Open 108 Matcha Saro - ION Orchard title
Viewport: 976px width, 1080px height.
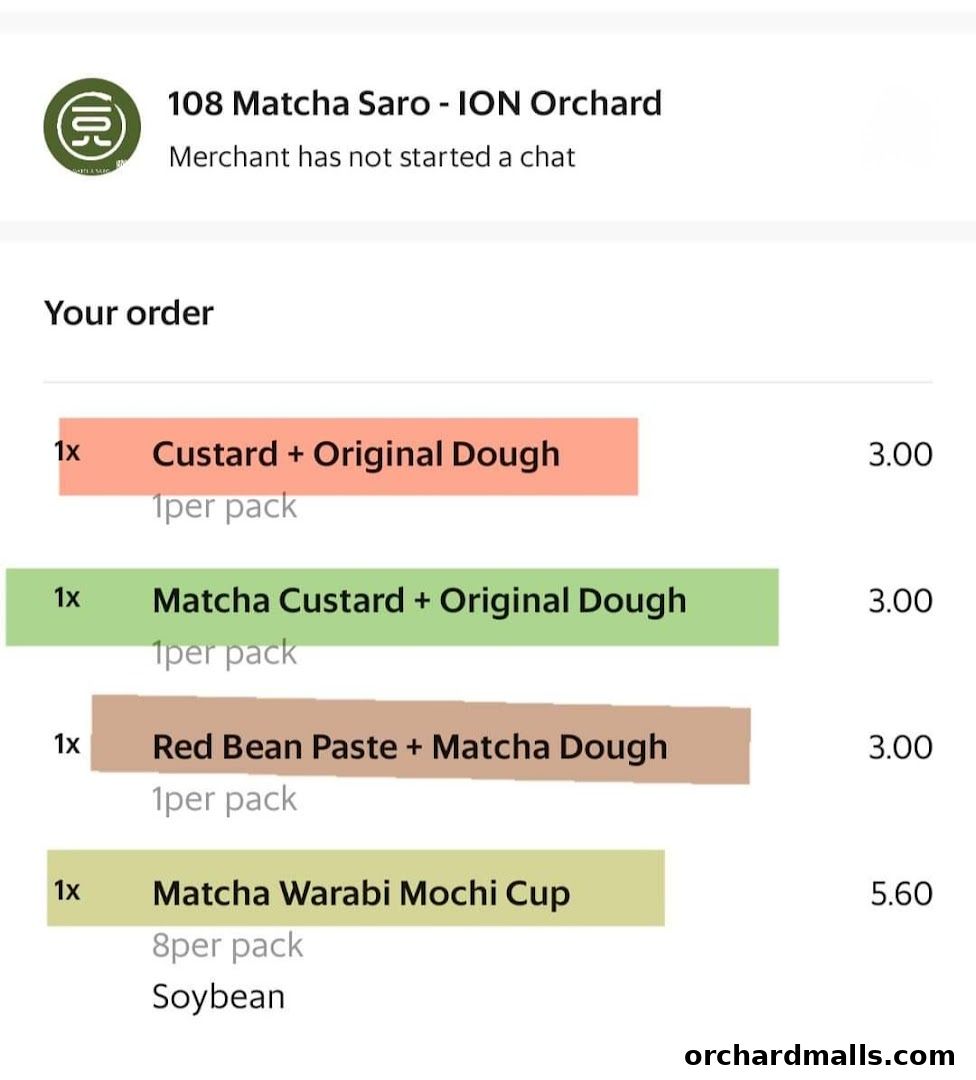tap(414, 103)
